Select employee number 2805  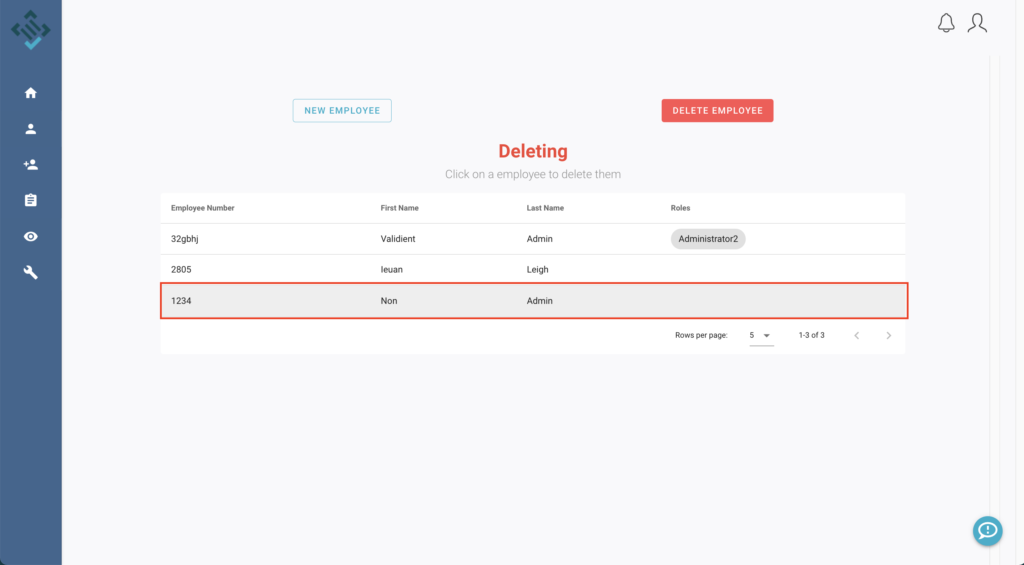click(x=181, y=269)
